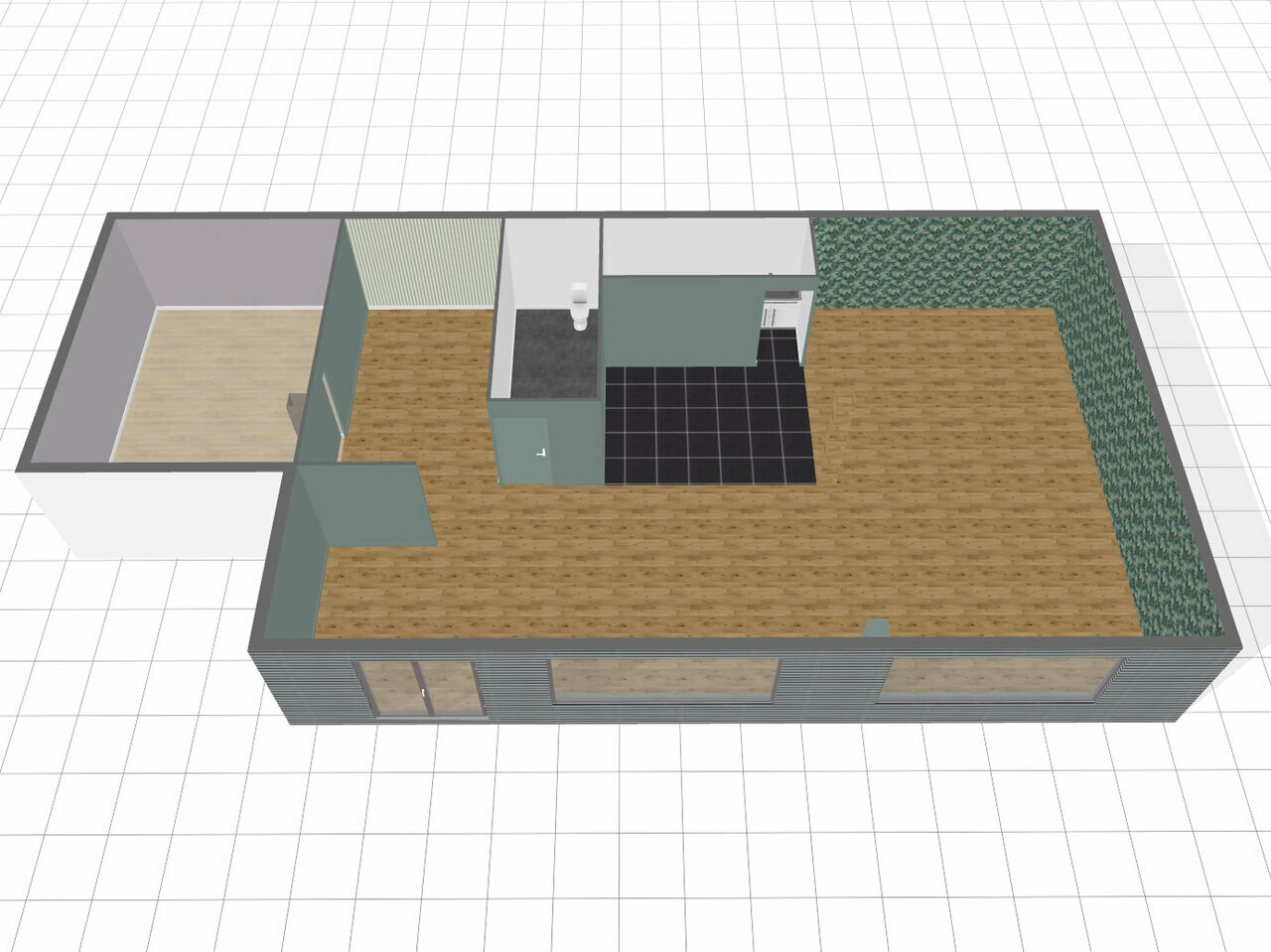
Task: Select the white exterior wall of left annex
Action: pyautogui.click(x=149, y=511)
